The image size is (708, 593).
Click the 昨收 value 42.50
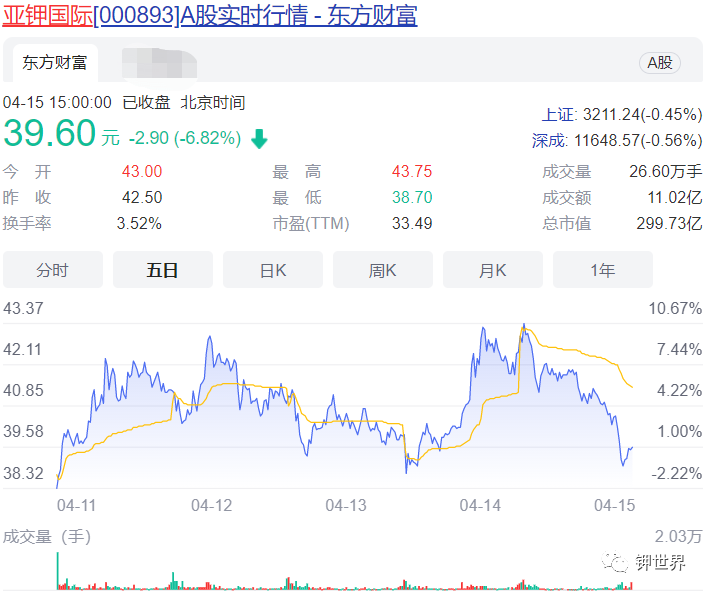pos(142,197)
